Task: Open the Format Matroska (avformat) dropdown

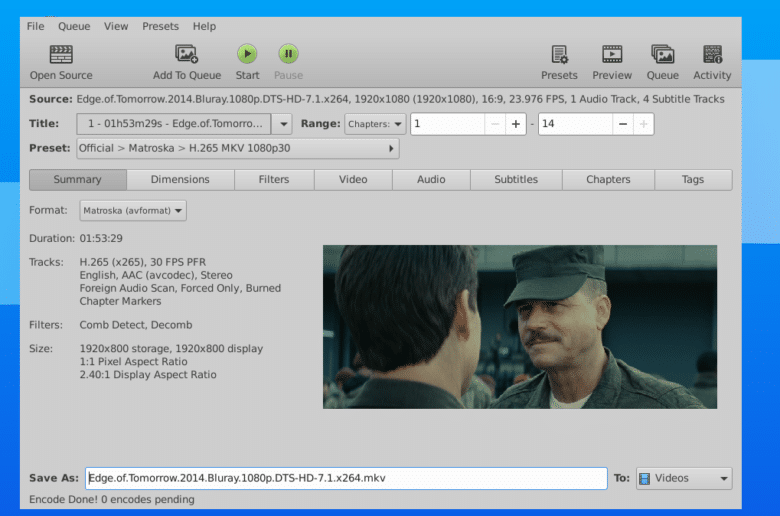Action: pyautogui.click(x=133, y=210)
